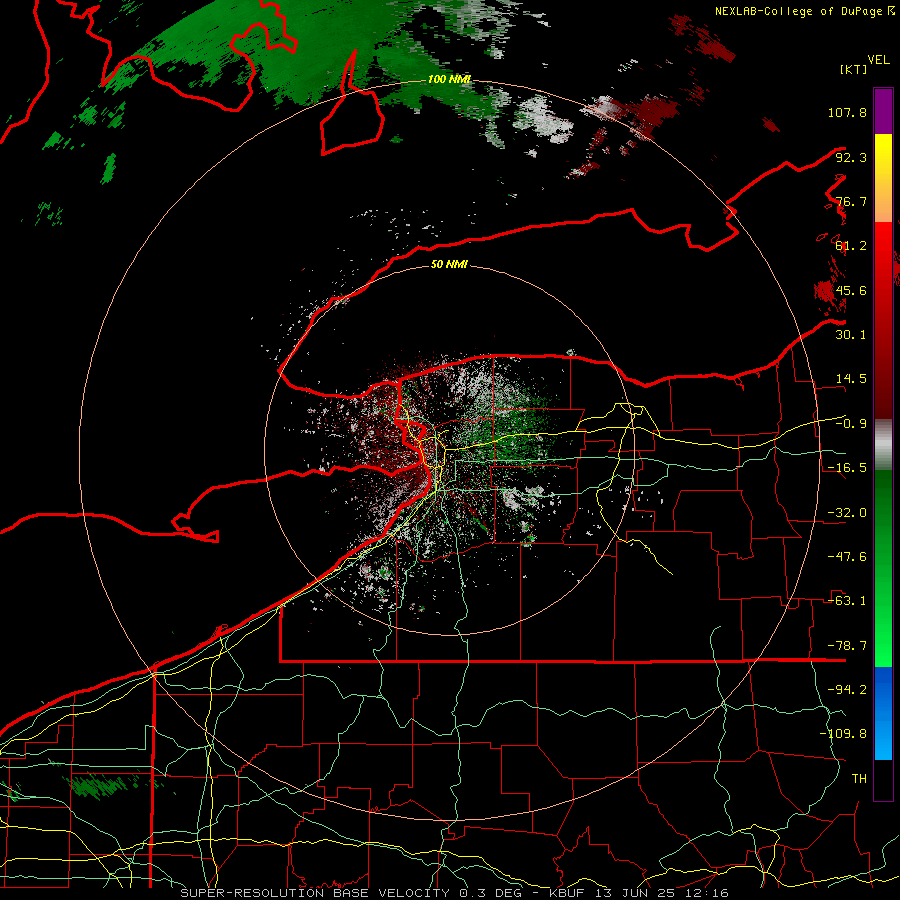
Task: Click the green segment of velocity color bar
Action: [x=883, y=568]
